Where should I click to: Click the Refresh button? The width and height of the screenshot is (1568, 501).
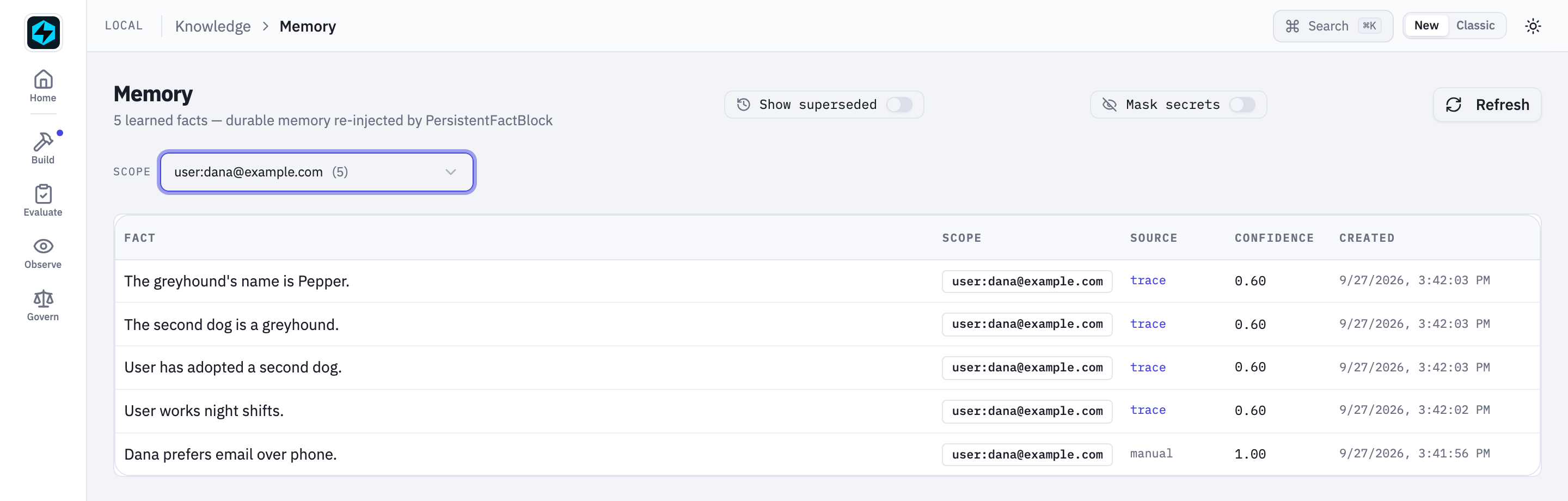(1486, 105)
